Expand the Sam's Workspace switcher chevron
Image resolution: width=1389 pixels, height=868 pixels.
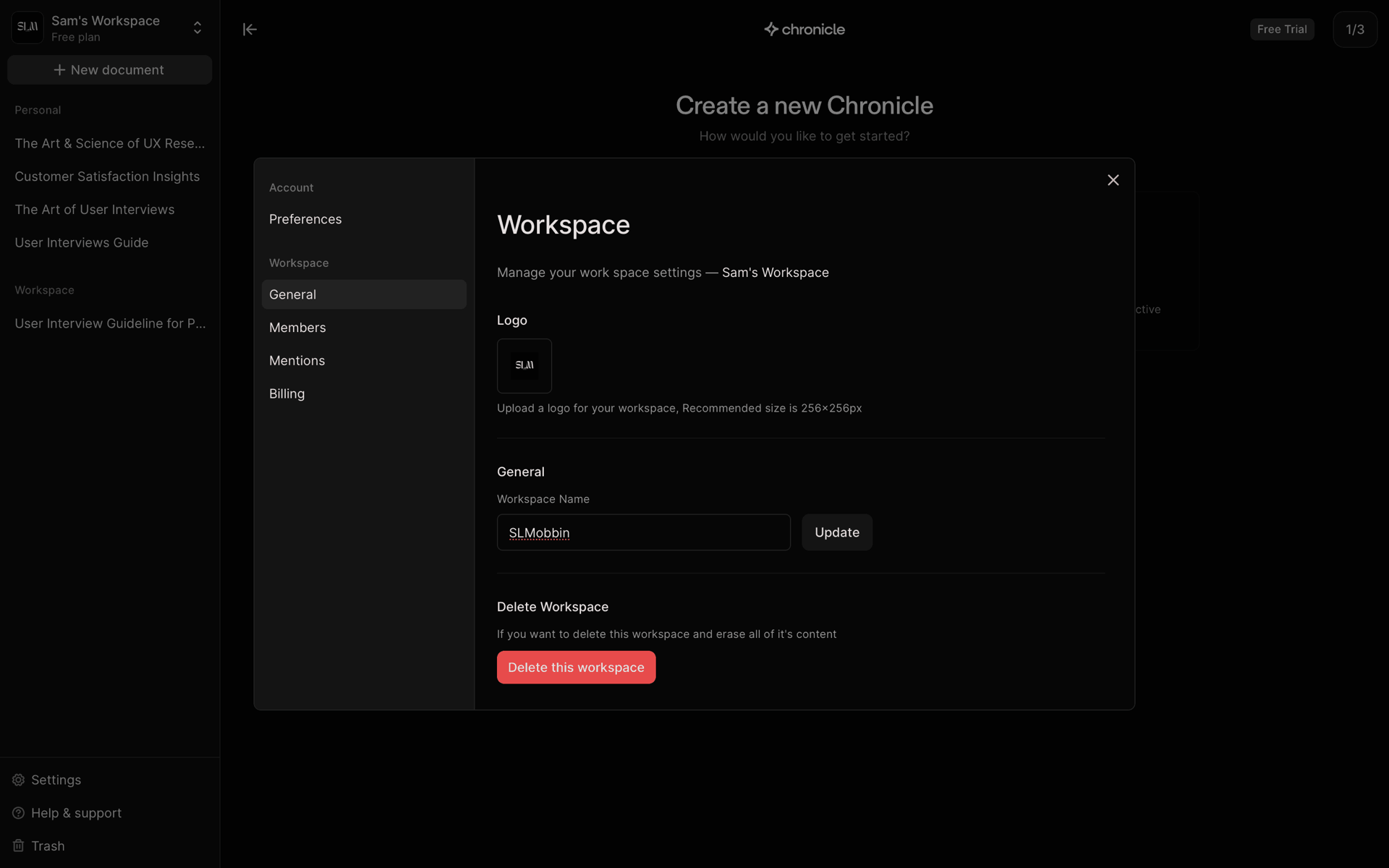pyautogui.click(x=197, y=27)
